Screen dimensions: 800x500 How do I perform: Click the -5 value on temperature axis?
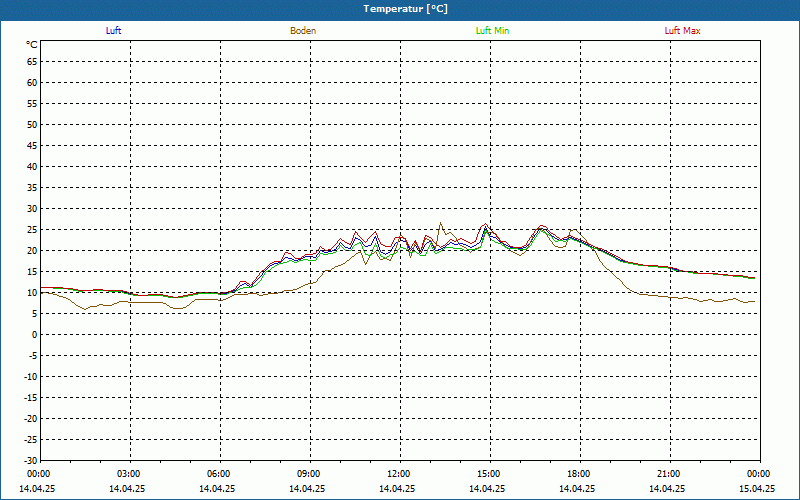pos(32,356)
